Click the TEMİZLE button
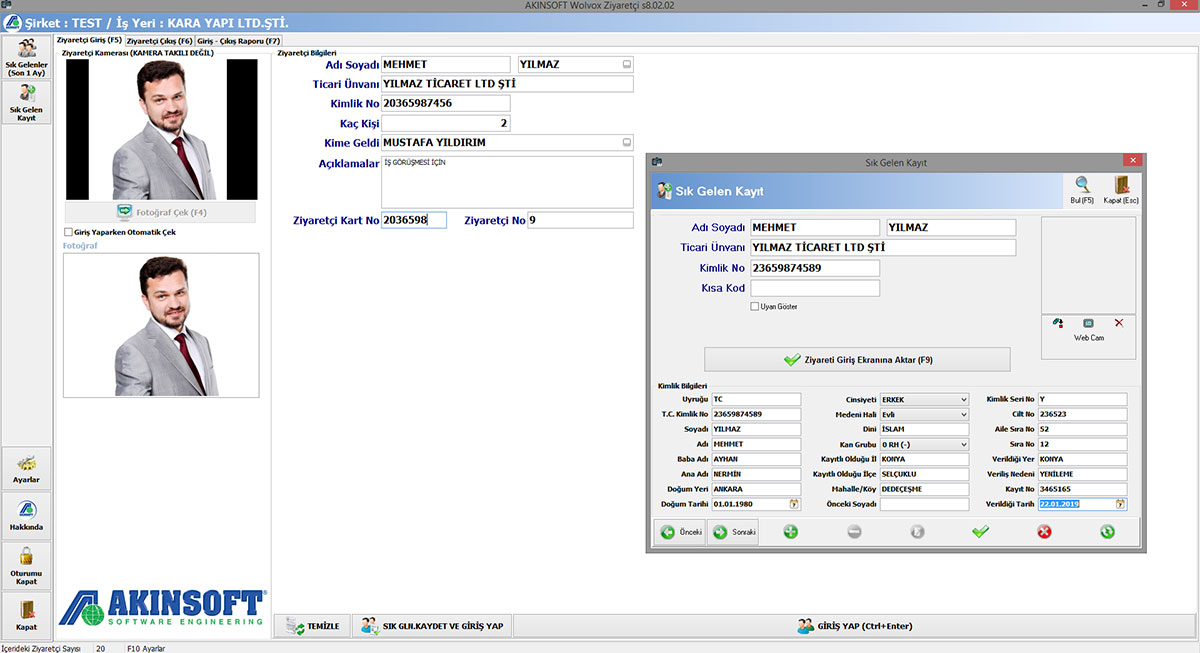1200x653 pixels. click(x=313, y=626)
